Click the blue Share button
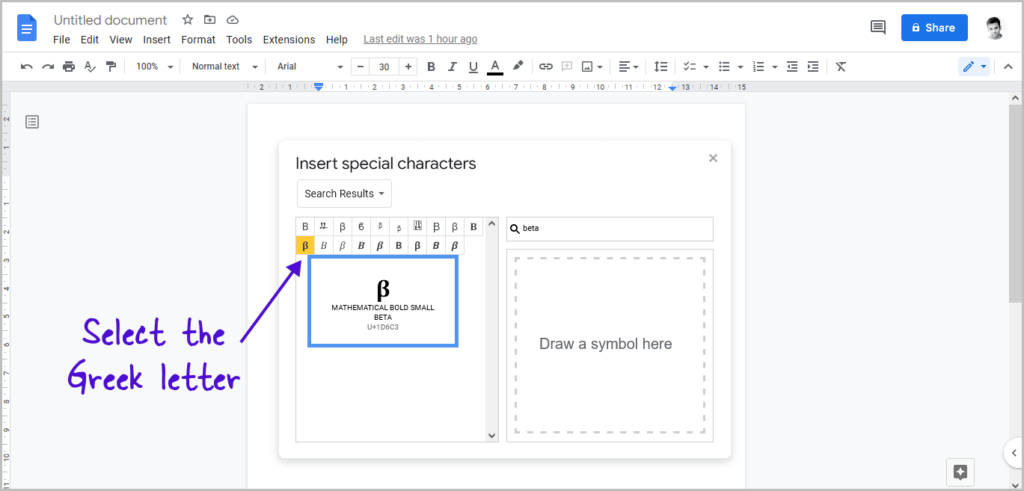Viewport: 1024px width, 491px height. 935,27
